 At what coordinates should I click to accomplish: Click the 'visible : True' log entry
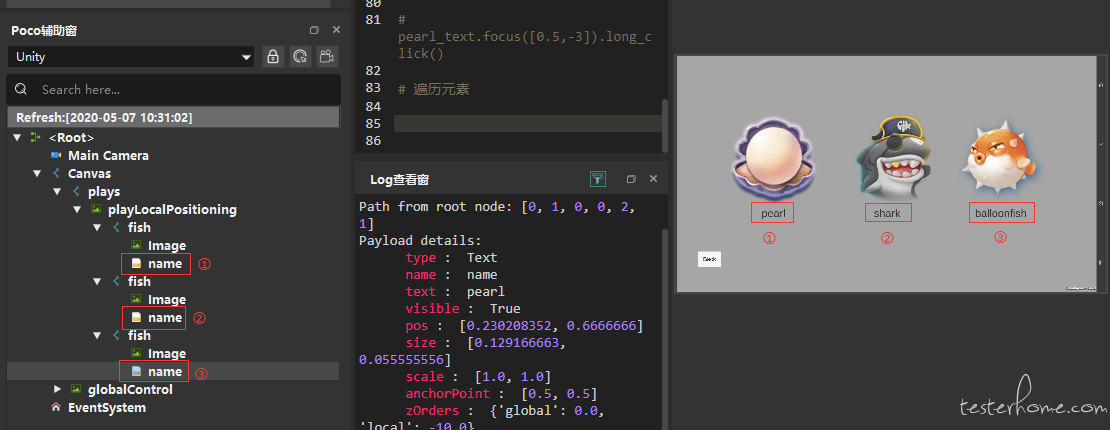(462, 309)
